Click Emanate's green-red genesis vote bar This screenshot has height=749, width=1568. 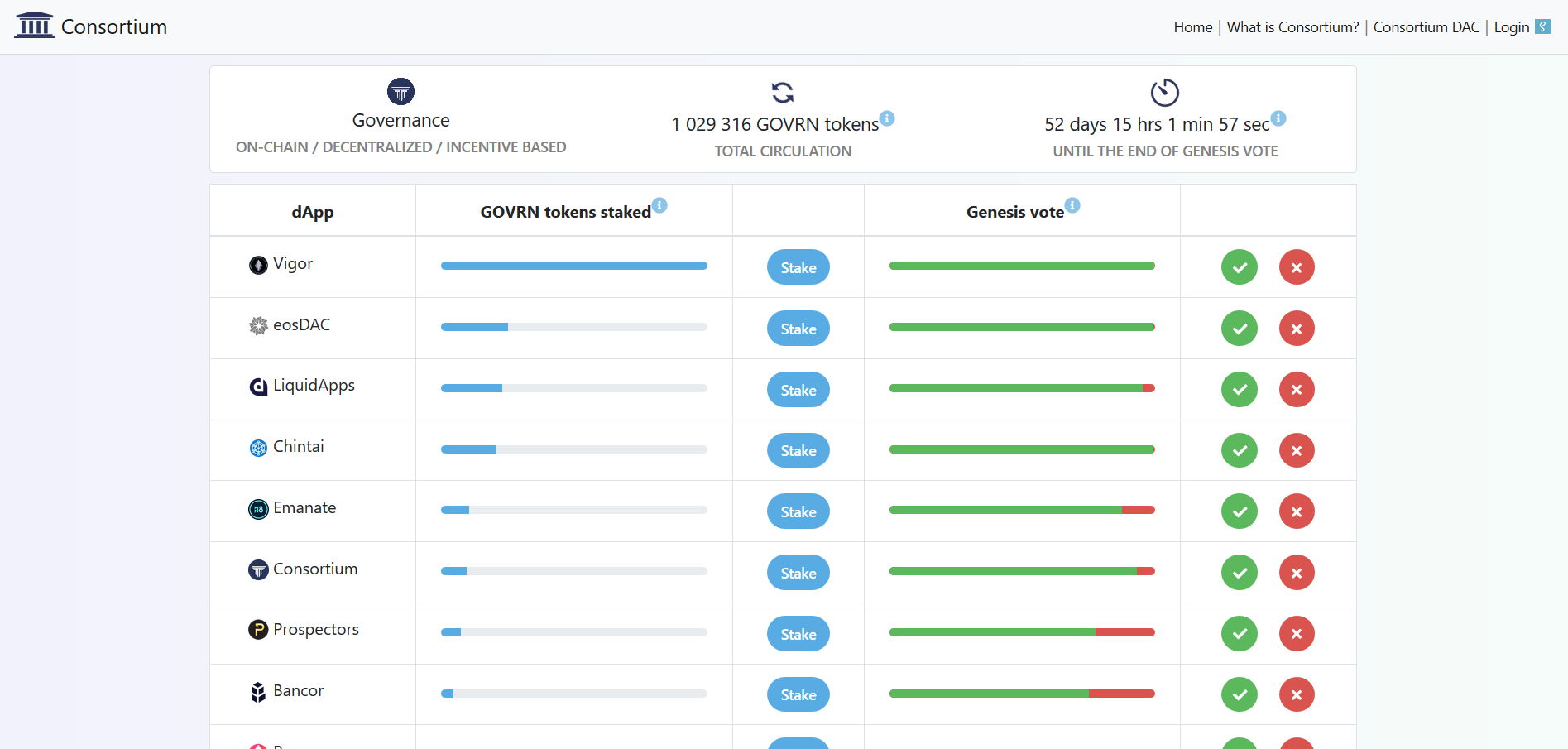(1022, 510)
